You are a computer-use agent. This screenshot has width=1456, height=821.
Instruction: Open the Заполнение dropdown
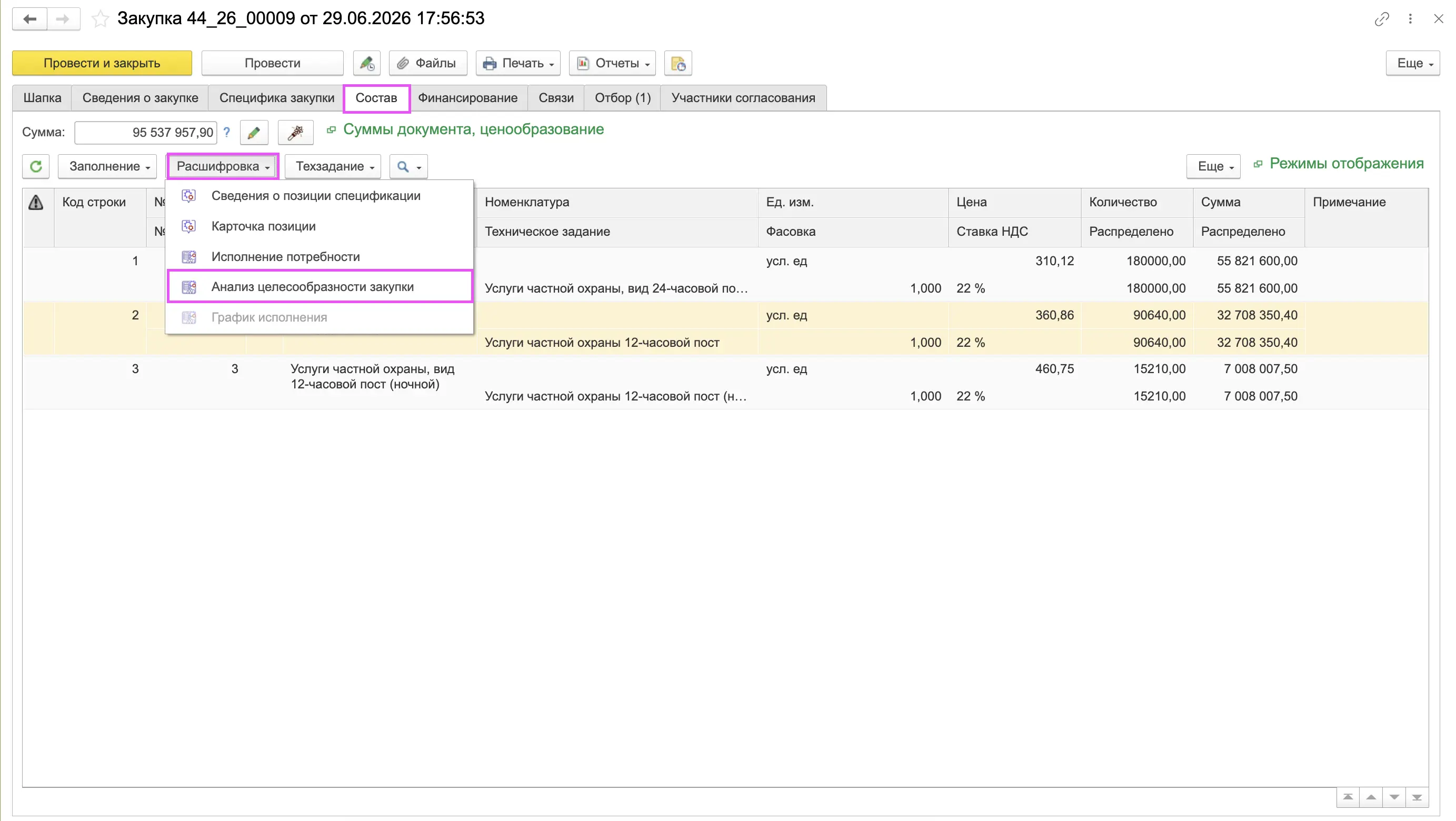click(x=107, y=166)
